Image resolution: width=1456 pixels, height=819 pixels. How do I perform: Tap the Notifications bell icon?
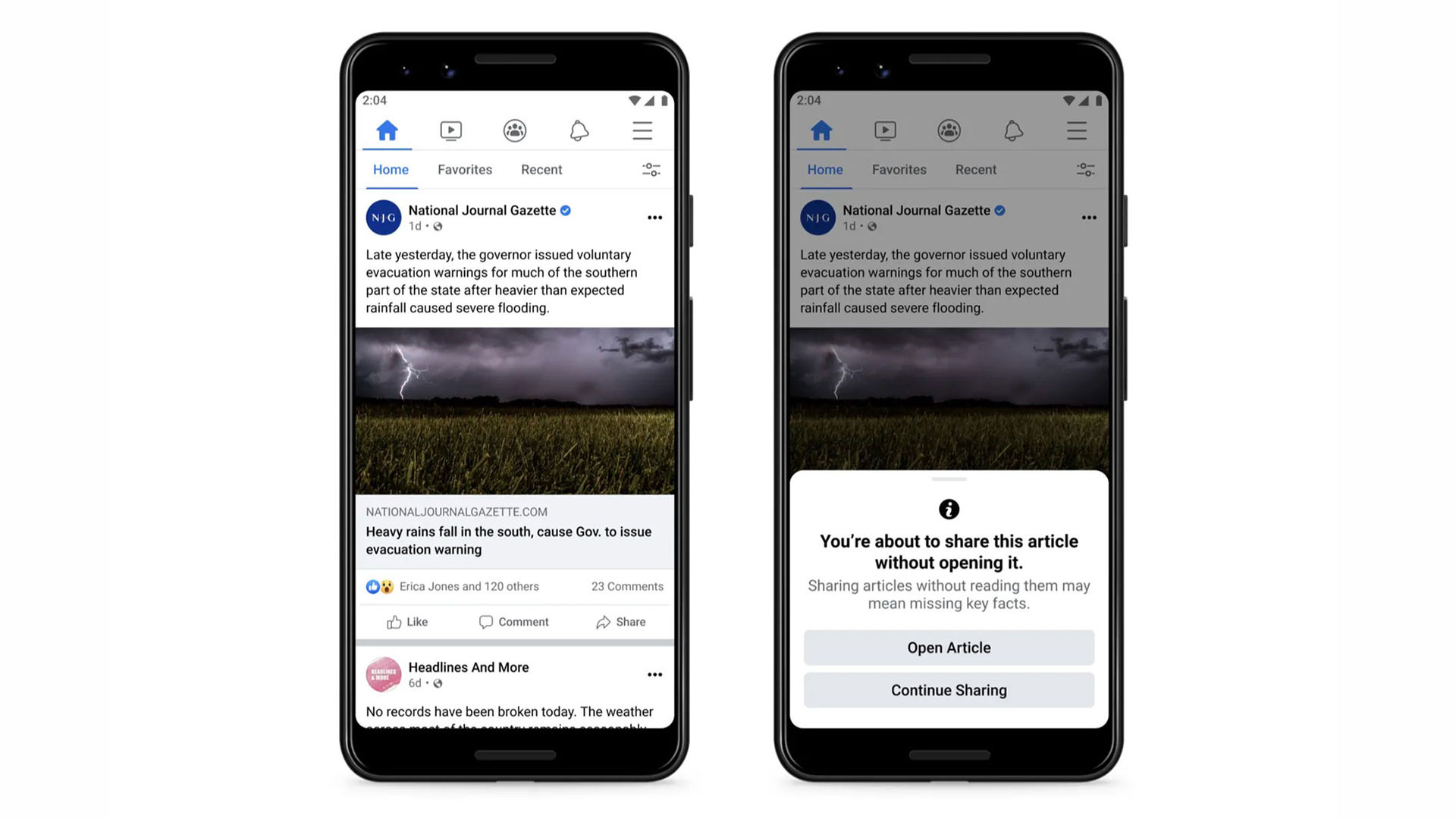coord(578,130)
